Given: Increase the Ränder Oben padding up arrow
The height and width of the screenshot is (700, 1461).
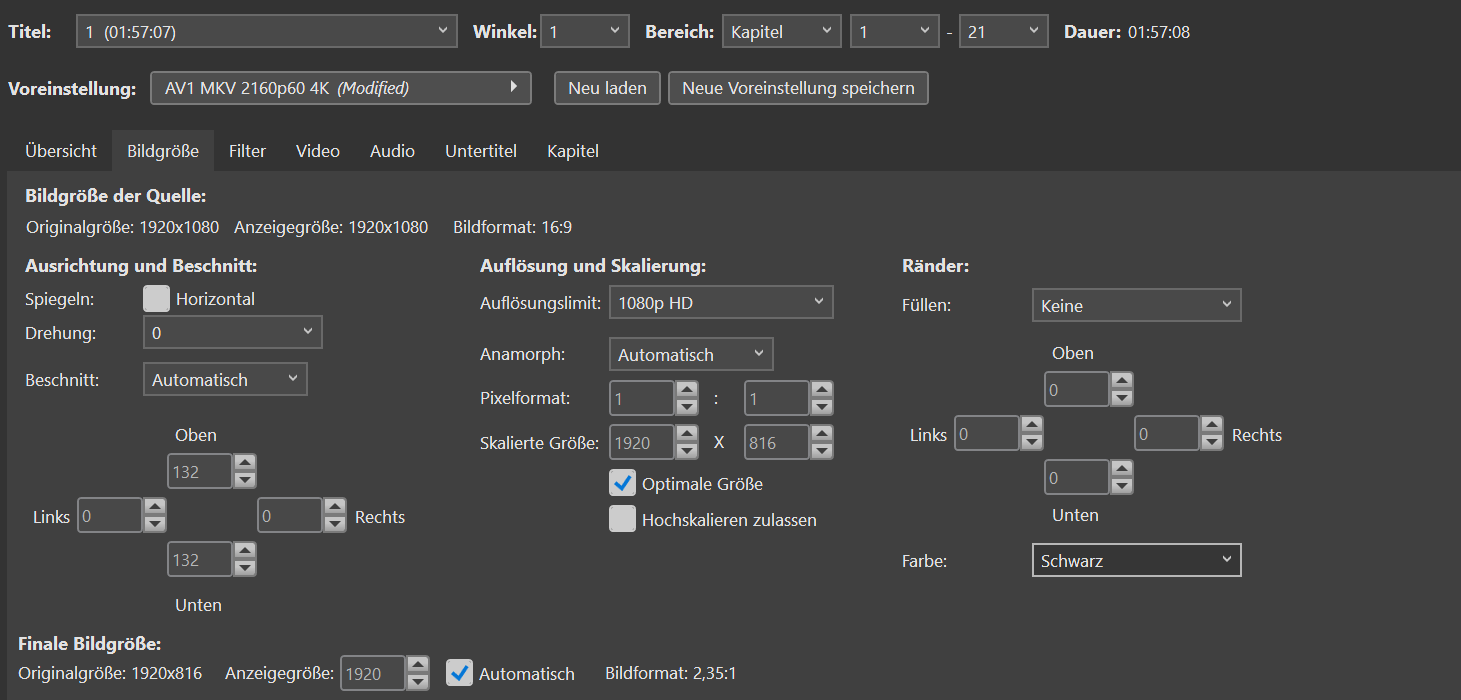Looking at the screenshot, I should pos(1122,381).
